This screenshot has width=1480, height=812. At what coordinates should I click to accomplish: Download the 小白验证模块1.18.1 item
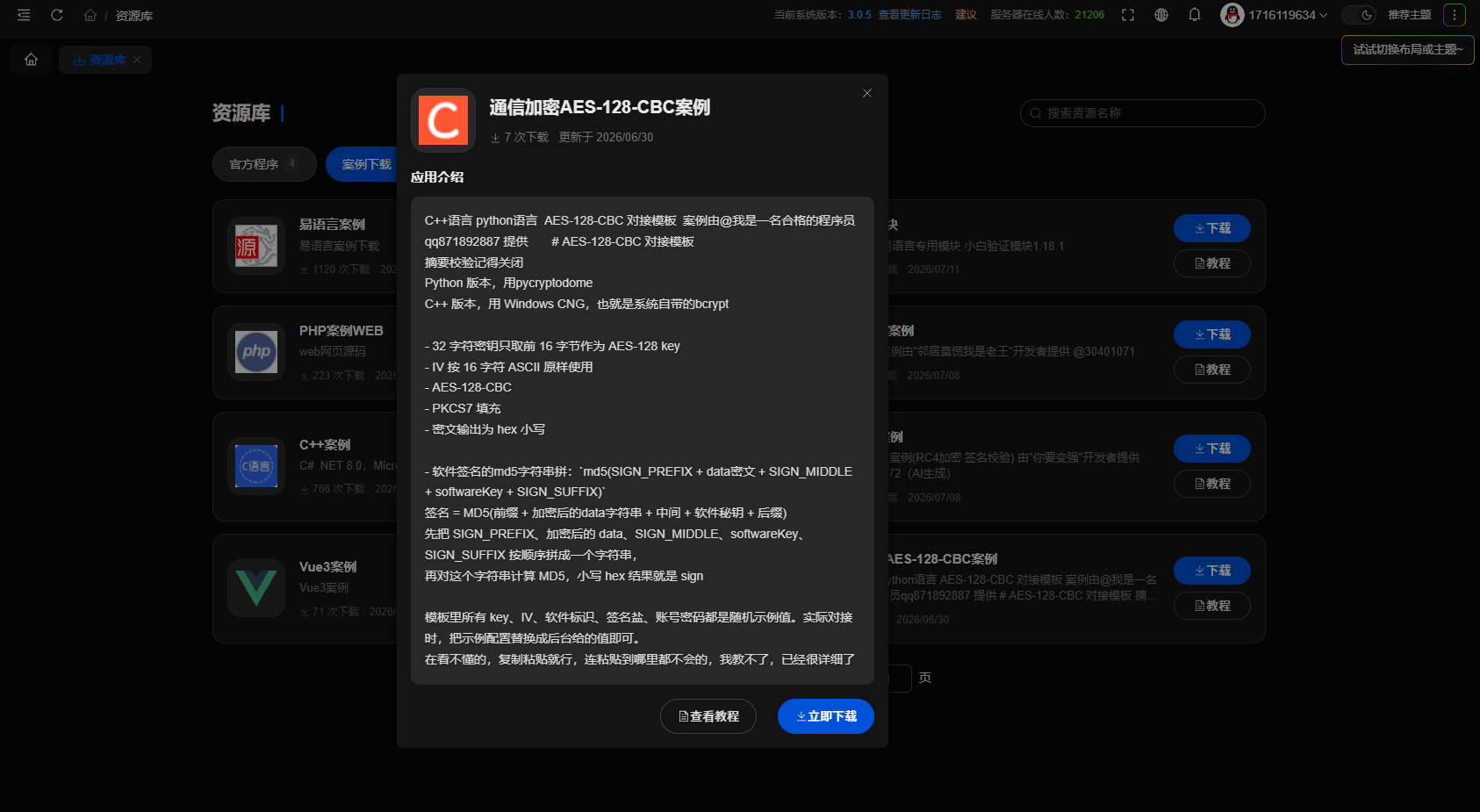coord(1212,228)
